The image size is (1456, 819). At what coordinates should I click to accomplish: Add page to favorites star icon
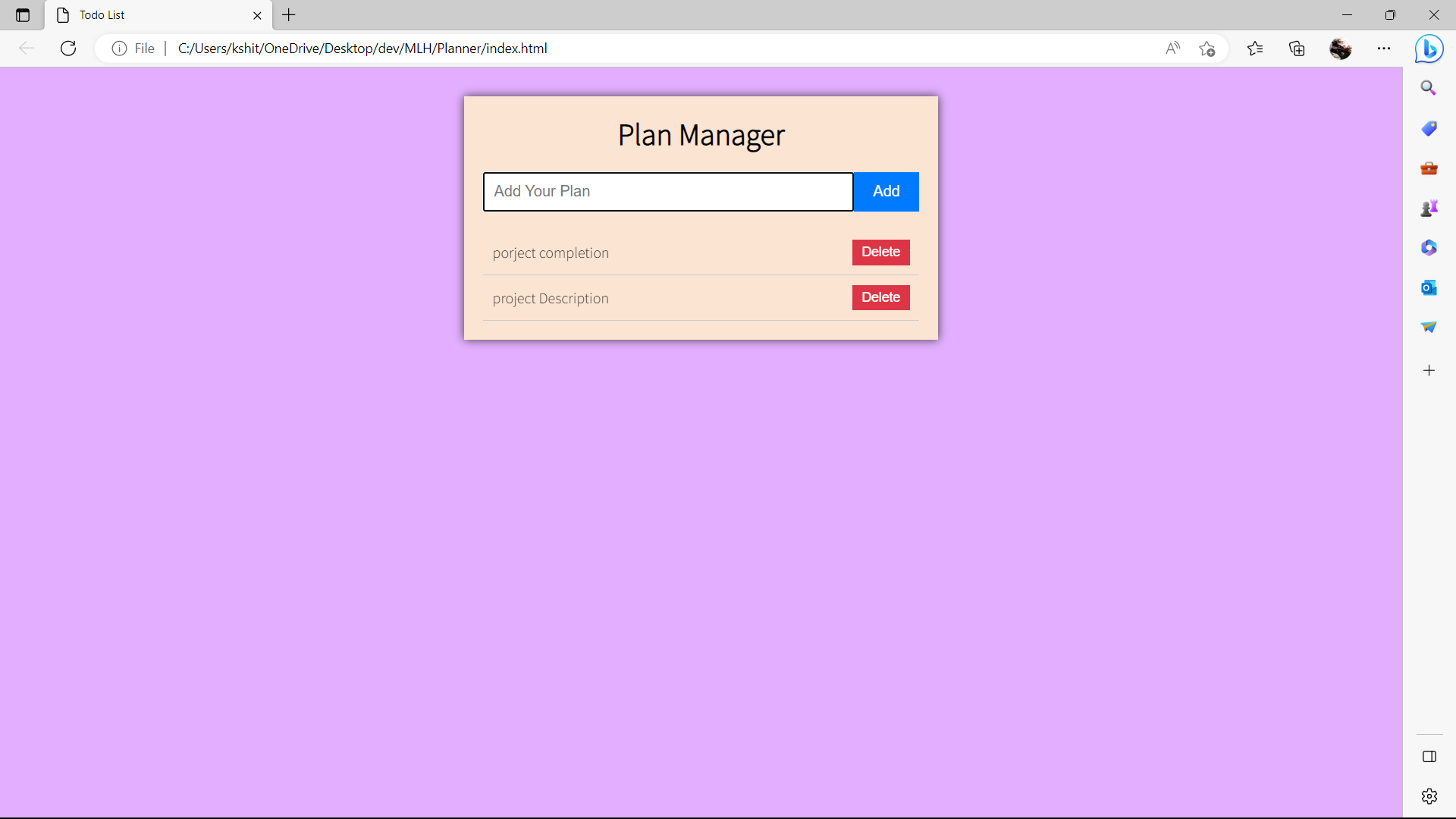1207,49
